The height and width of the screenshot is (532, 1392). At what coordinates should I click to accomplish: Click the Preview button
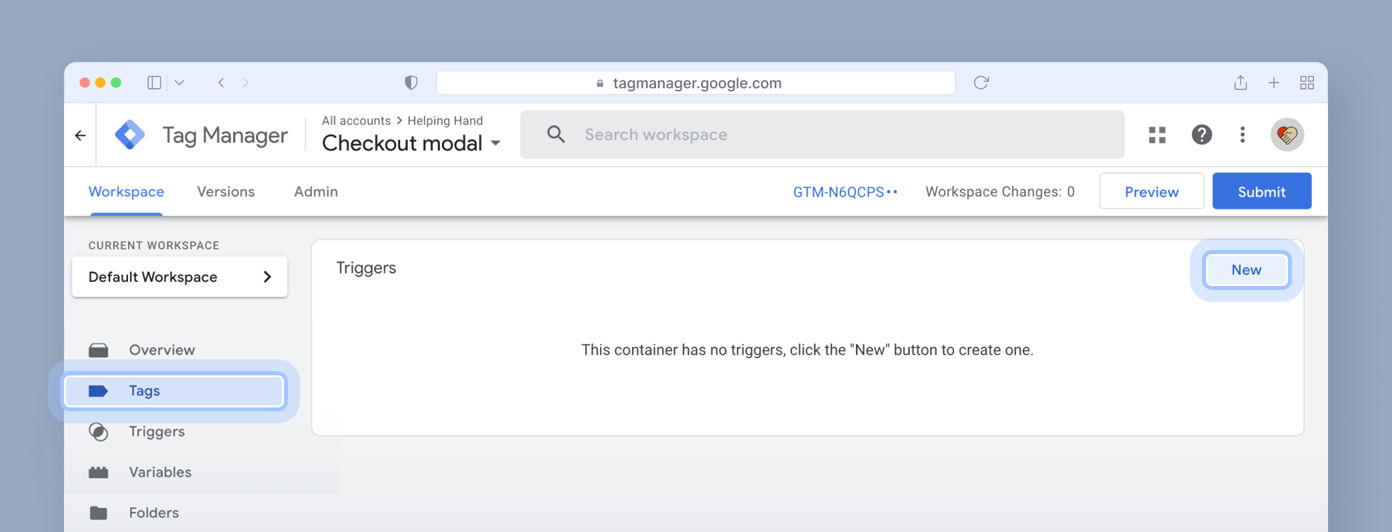click(1152, 192)
